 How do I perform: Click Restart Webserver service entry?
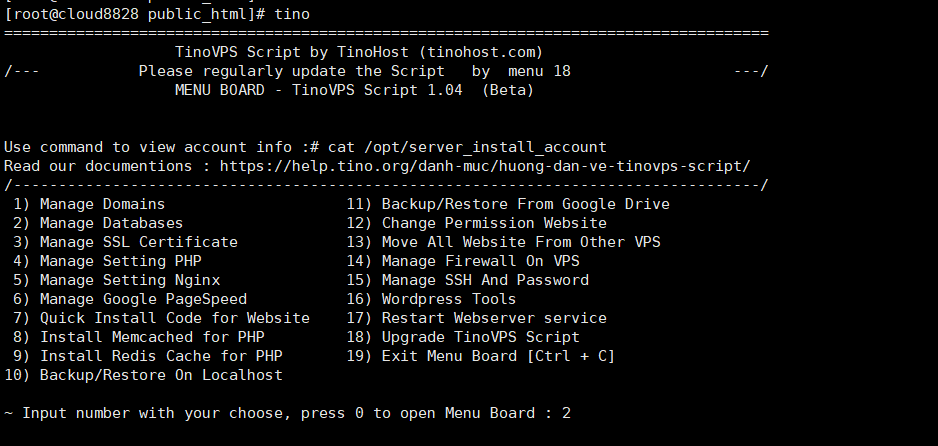[476, 319]
